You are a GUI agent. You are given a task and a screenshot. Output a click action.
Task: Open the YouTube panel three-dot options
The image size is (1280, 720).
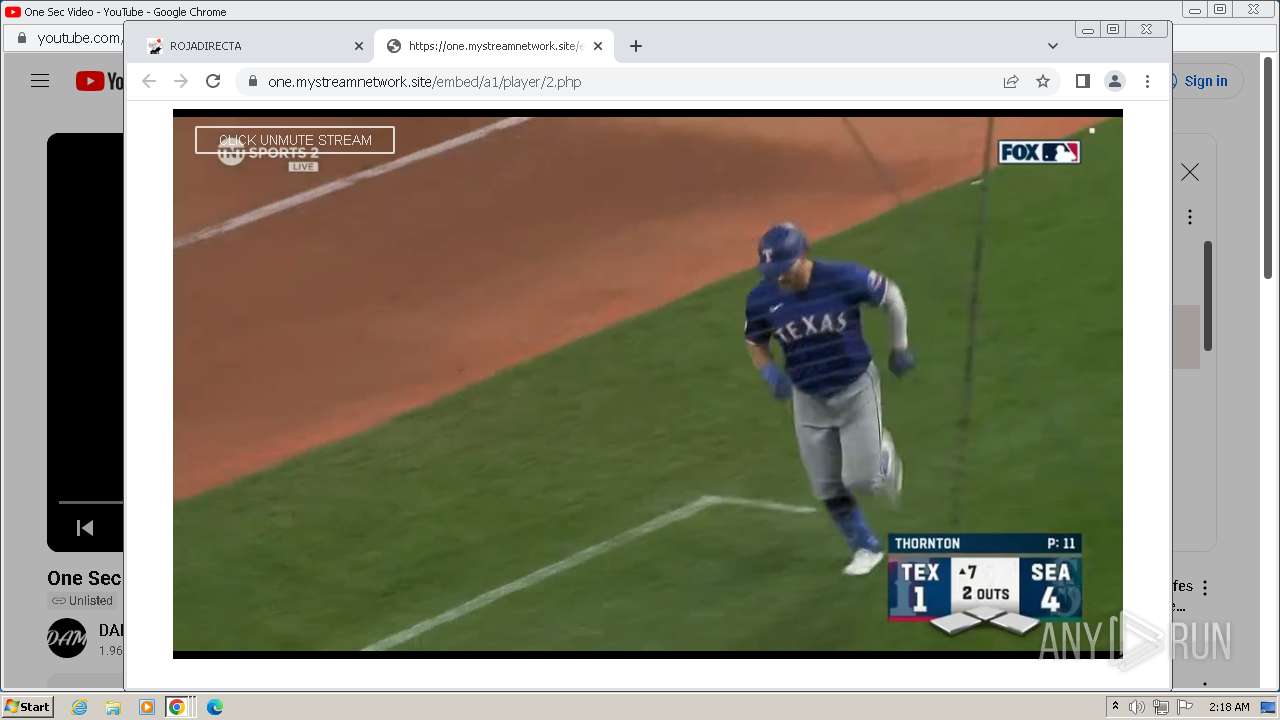[x=1190, y=217]
